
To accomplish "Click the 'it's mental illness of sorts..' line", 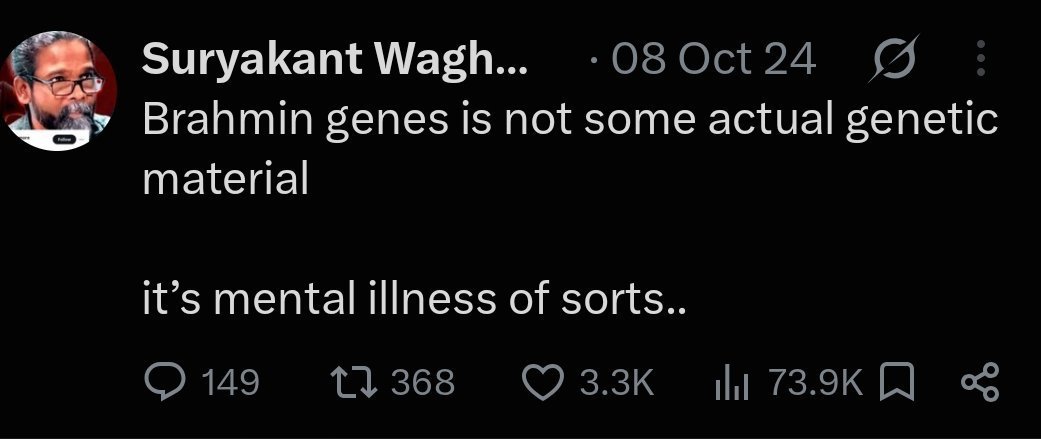I will (x=413, y=300).
